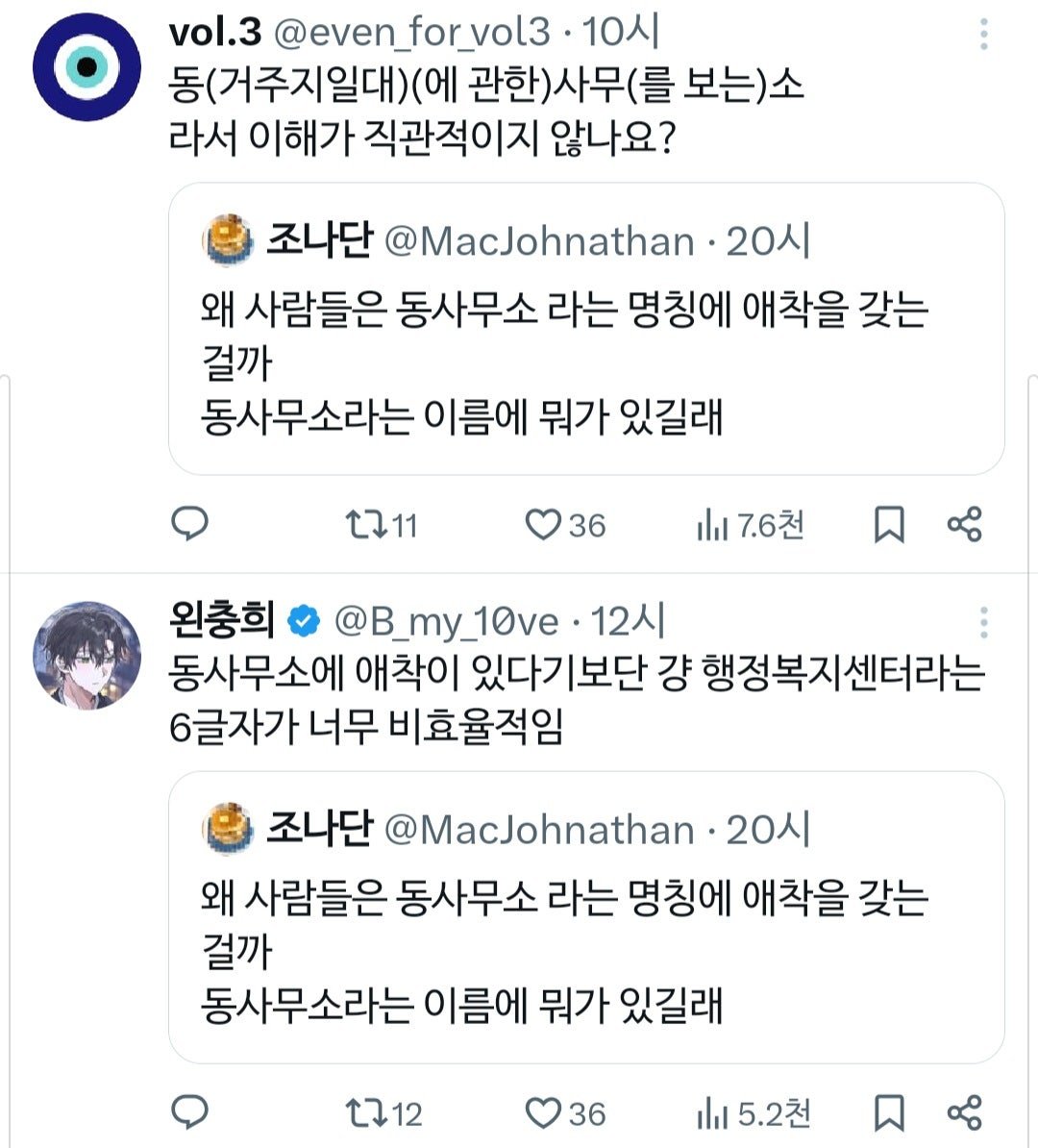The image size is (1038, 1148).
Task: Open more options for vol.3's tweet
Action: [x=984, y=34]
